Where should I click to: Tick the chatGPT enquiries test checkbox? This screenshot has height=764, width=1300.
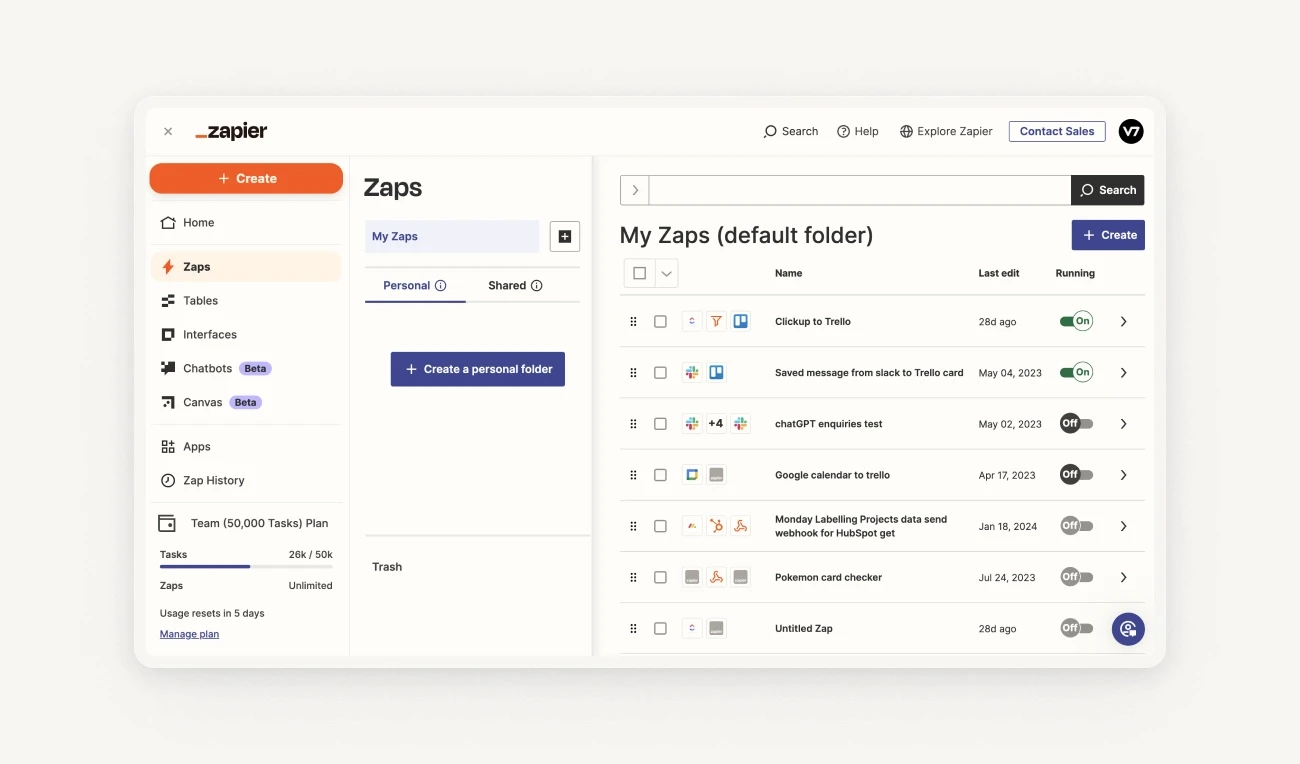[x=660, y=424]
